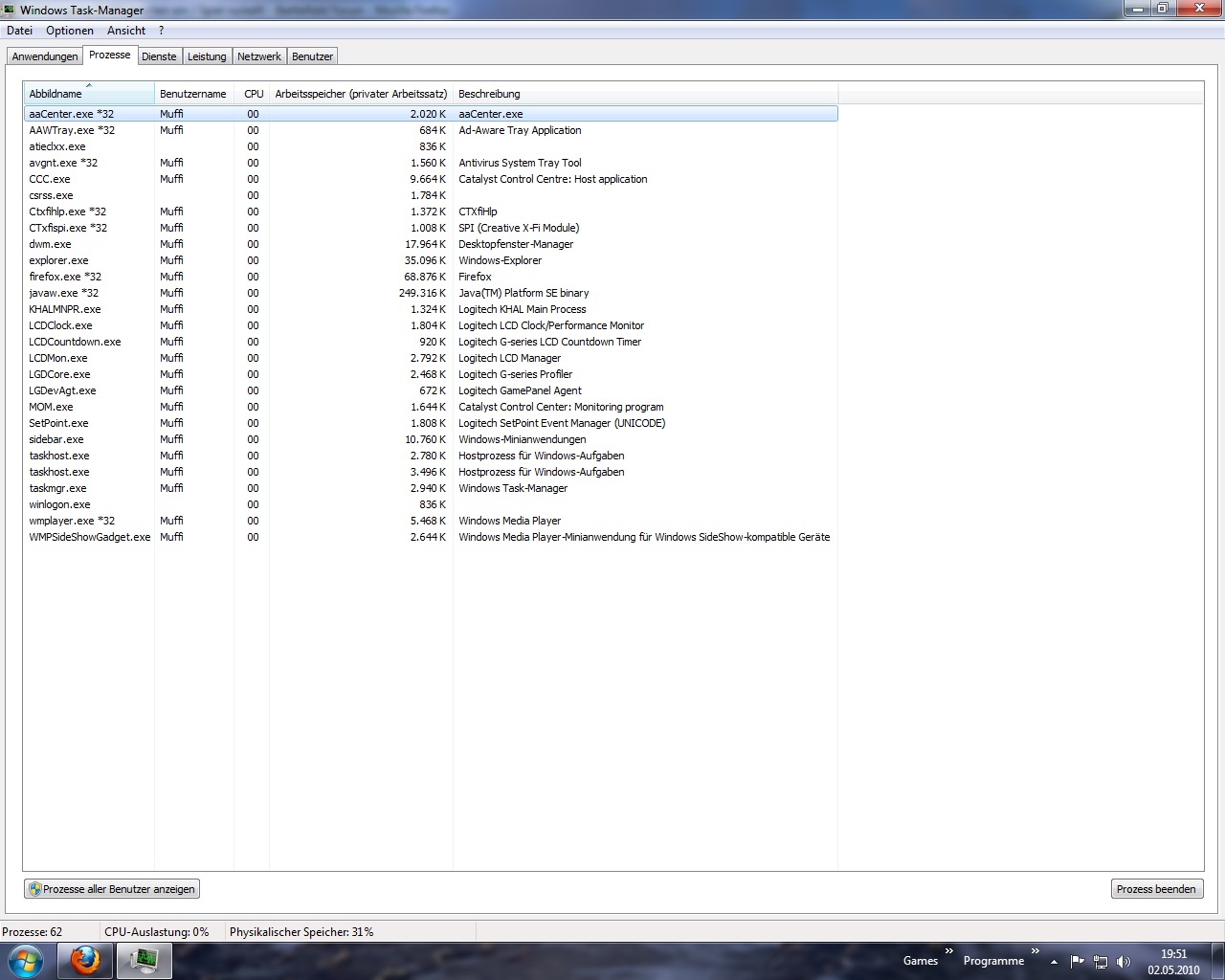This screenshot has height=980, width=1225.
Task: Click Prozesse aller Benutzer anzeigen button
Action: coord(112,889)
